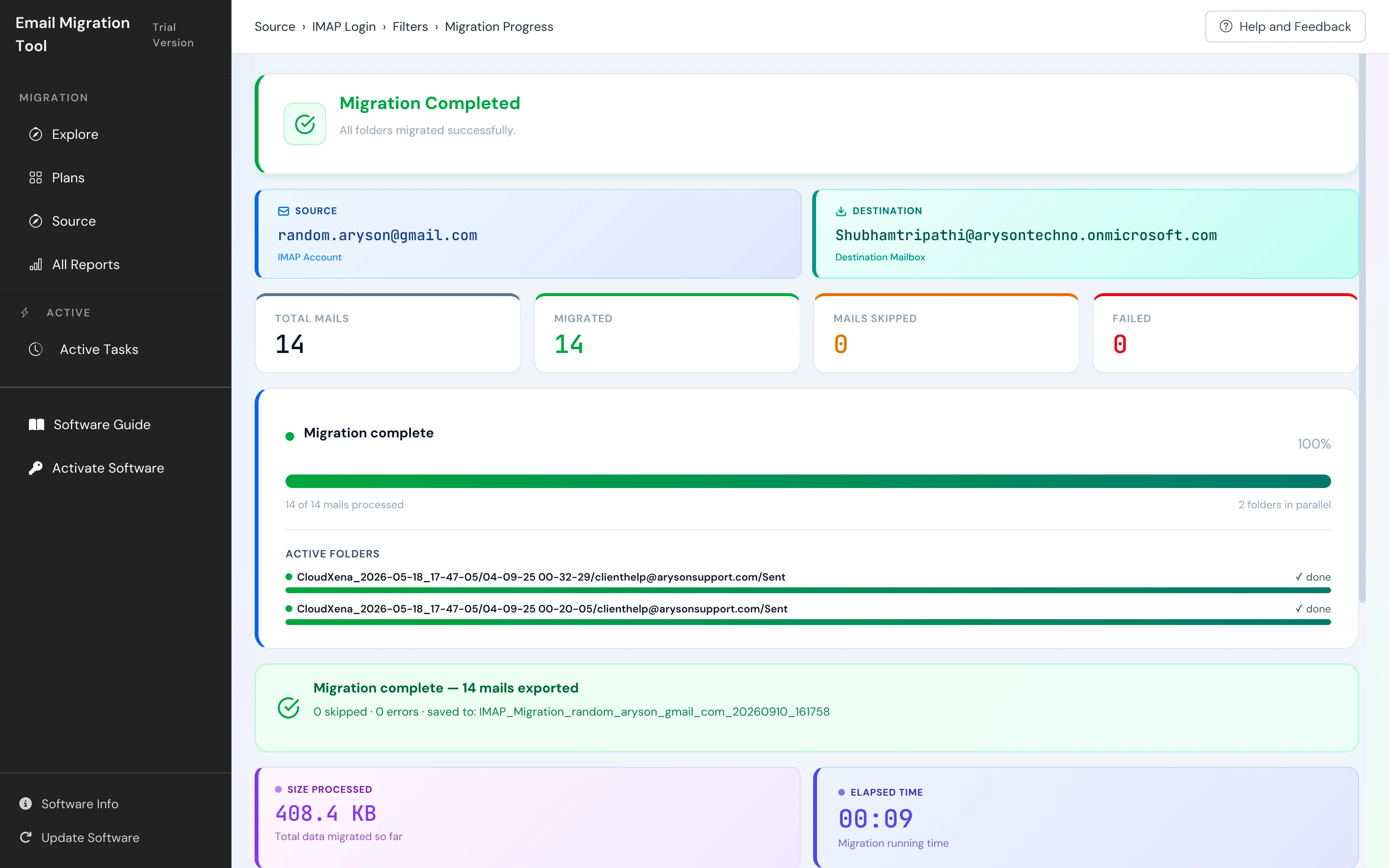Click the Activate Software key icon
The height and width of the screenshot is (868, 1389).
point(36,468)
